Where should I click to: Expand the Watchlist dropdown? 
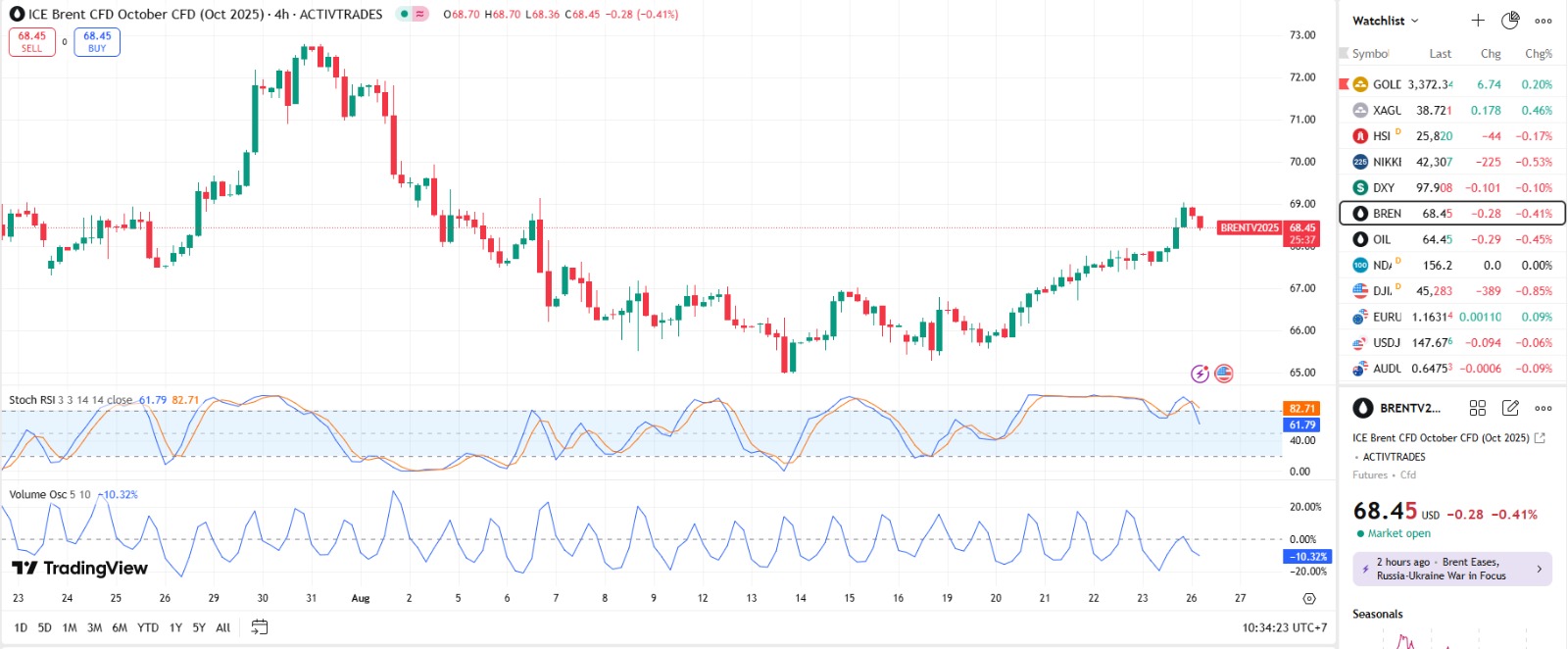(x=1385, y=21)
